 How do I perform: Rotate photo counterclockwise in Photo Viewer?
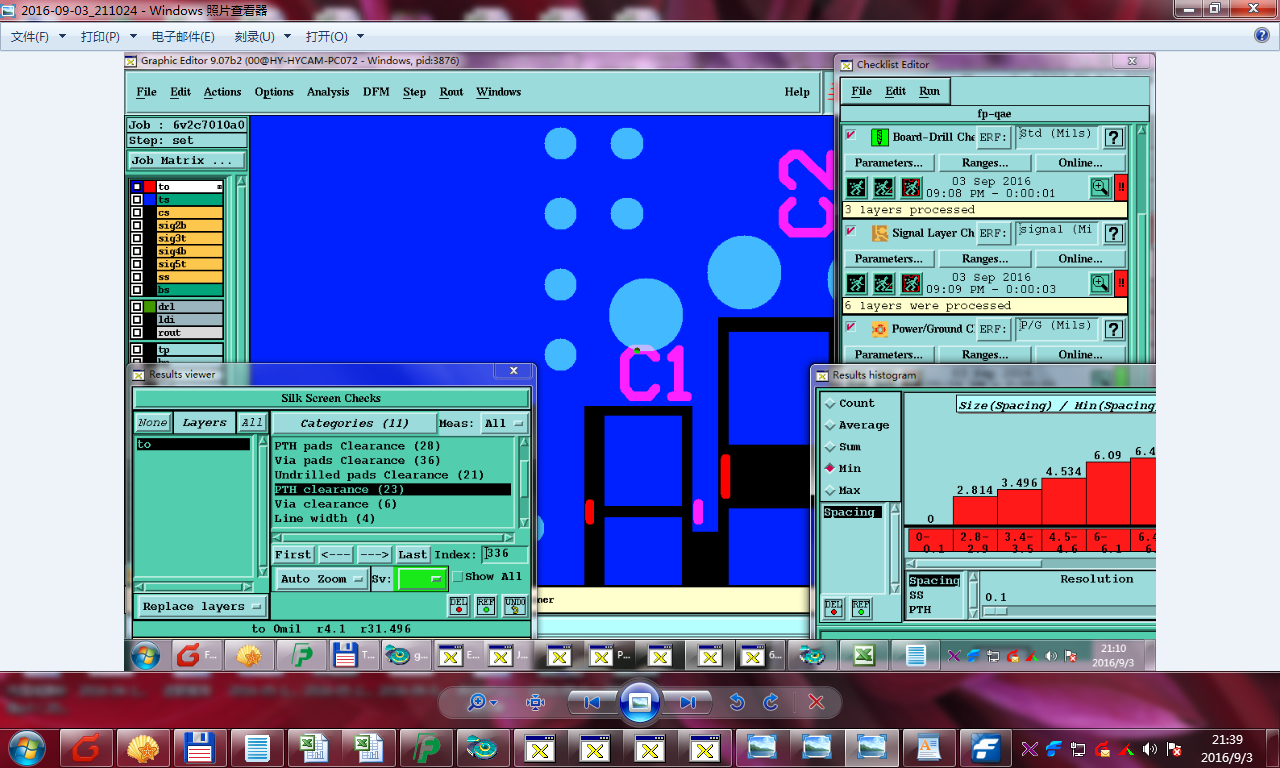[737, 702]
